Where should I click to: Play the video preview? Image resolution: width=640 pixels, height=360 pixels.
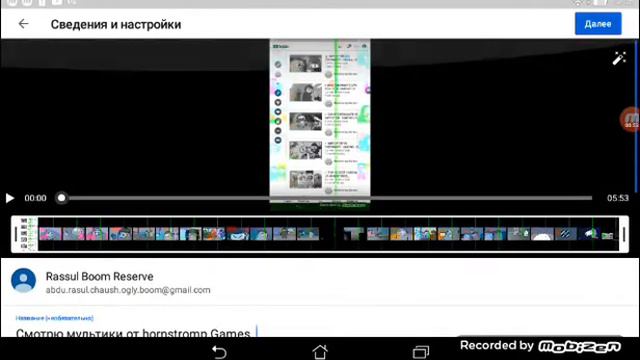10,198
